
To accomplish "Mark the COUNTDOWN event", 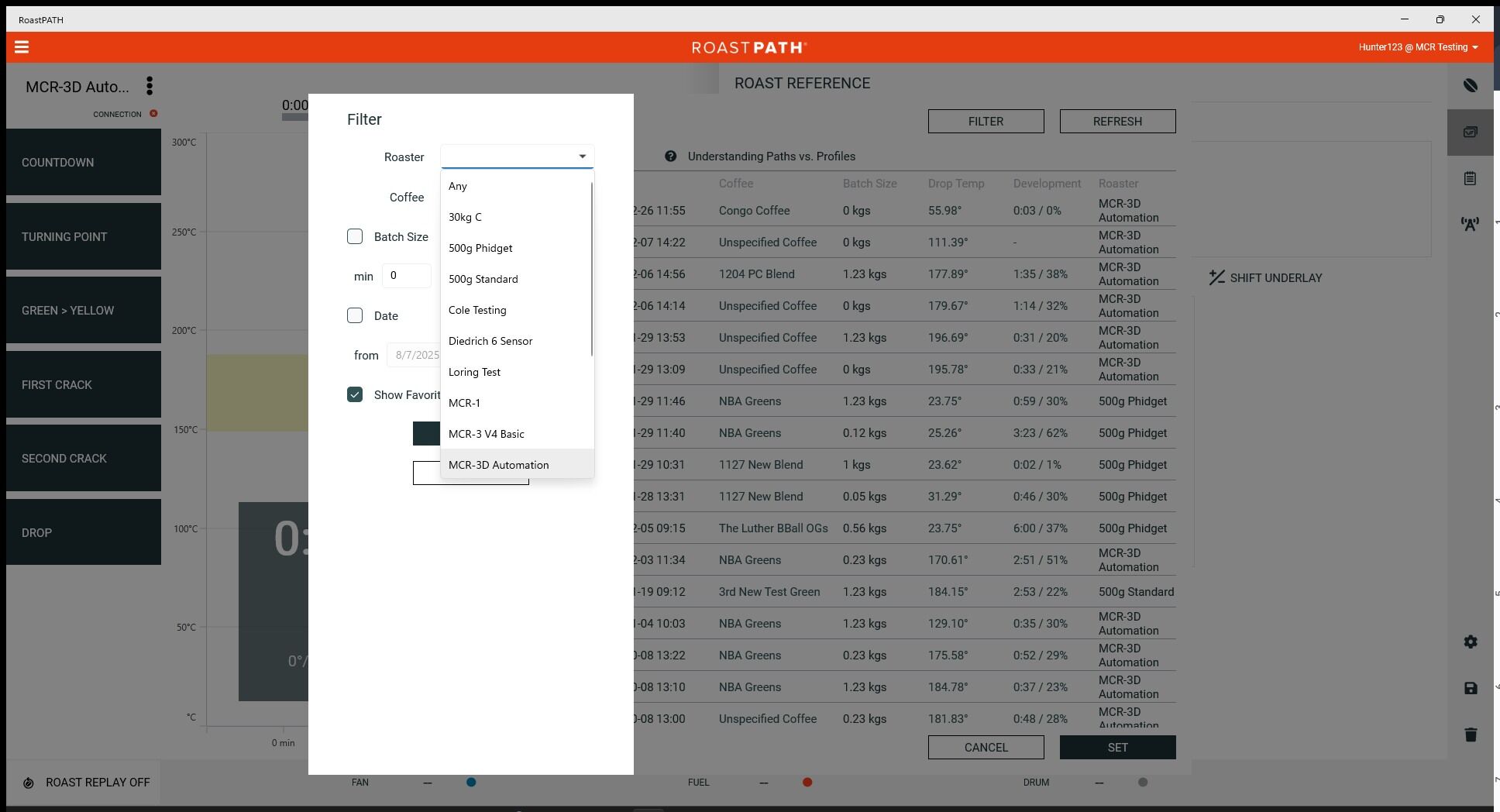I will [84, 162].
